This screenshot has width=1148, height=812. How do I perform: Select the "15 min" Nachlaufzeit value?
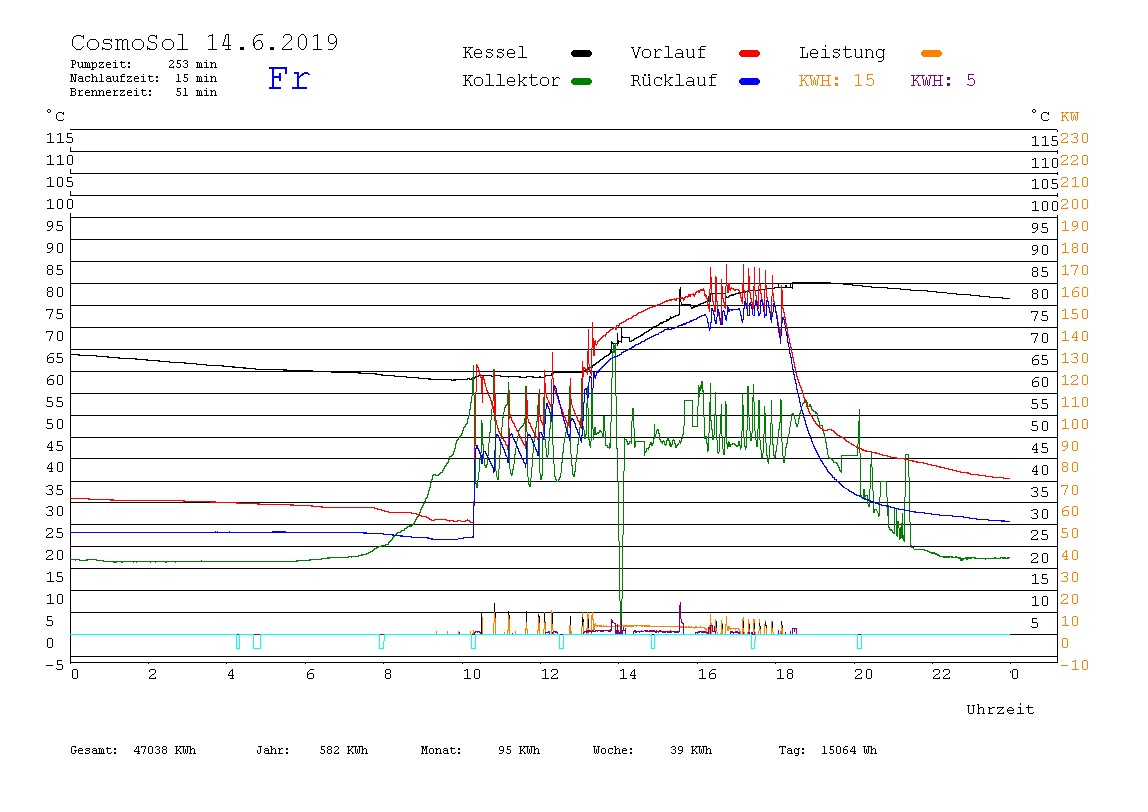[x=195, y=78]
